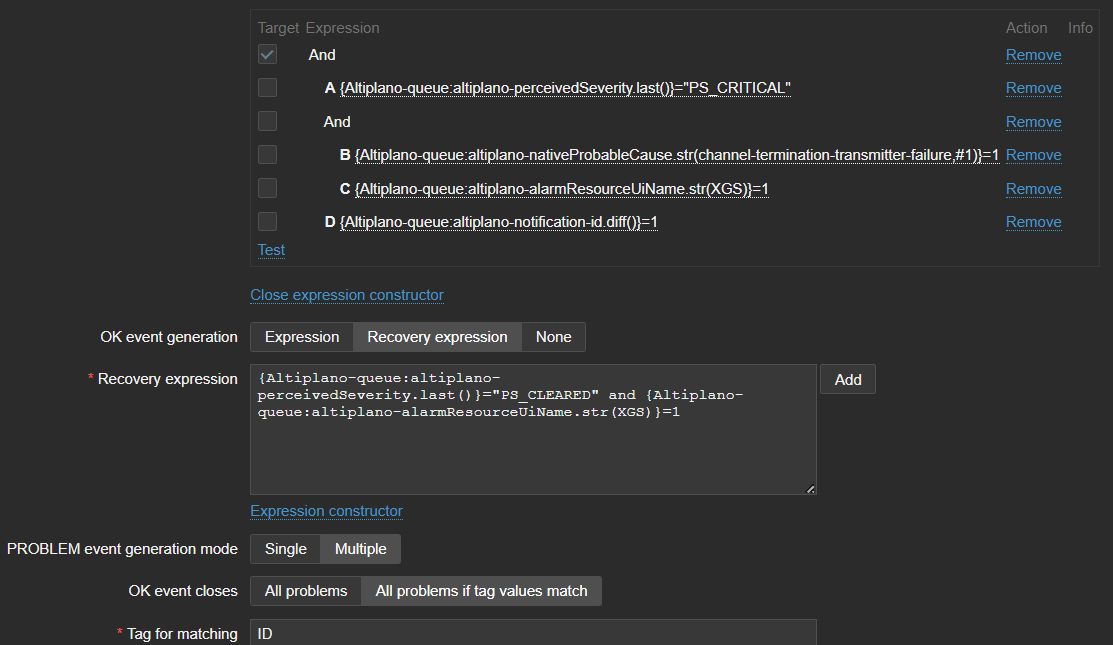Check the nested And row checkbox
This screenshot has height=645, width=1113.
[267, 121]
